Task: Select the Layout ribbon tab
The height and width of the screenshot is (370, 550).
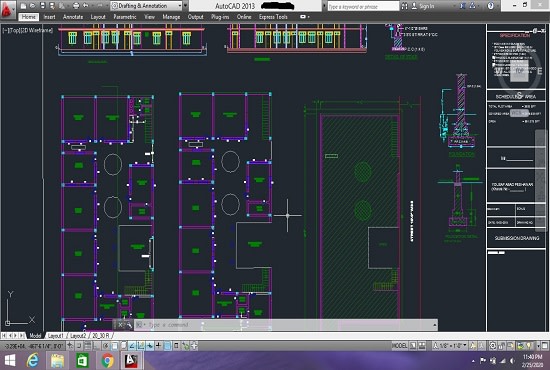Action: point(98,17)
